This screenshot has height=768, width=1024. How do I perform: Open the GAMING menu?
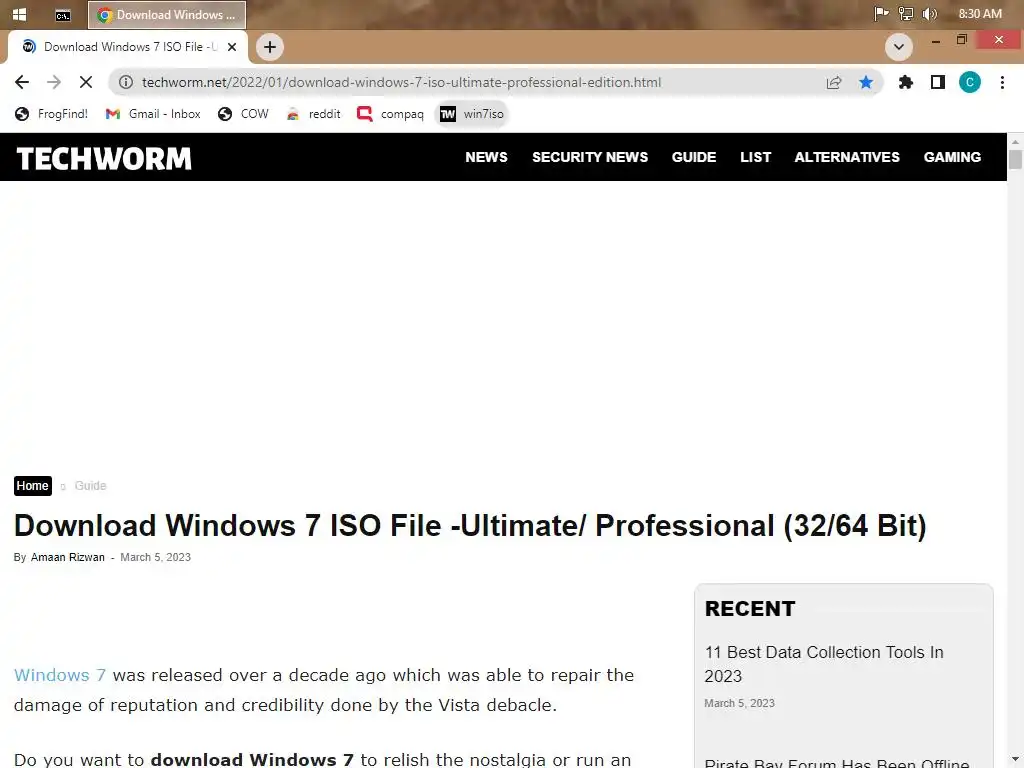coord(952,157)
